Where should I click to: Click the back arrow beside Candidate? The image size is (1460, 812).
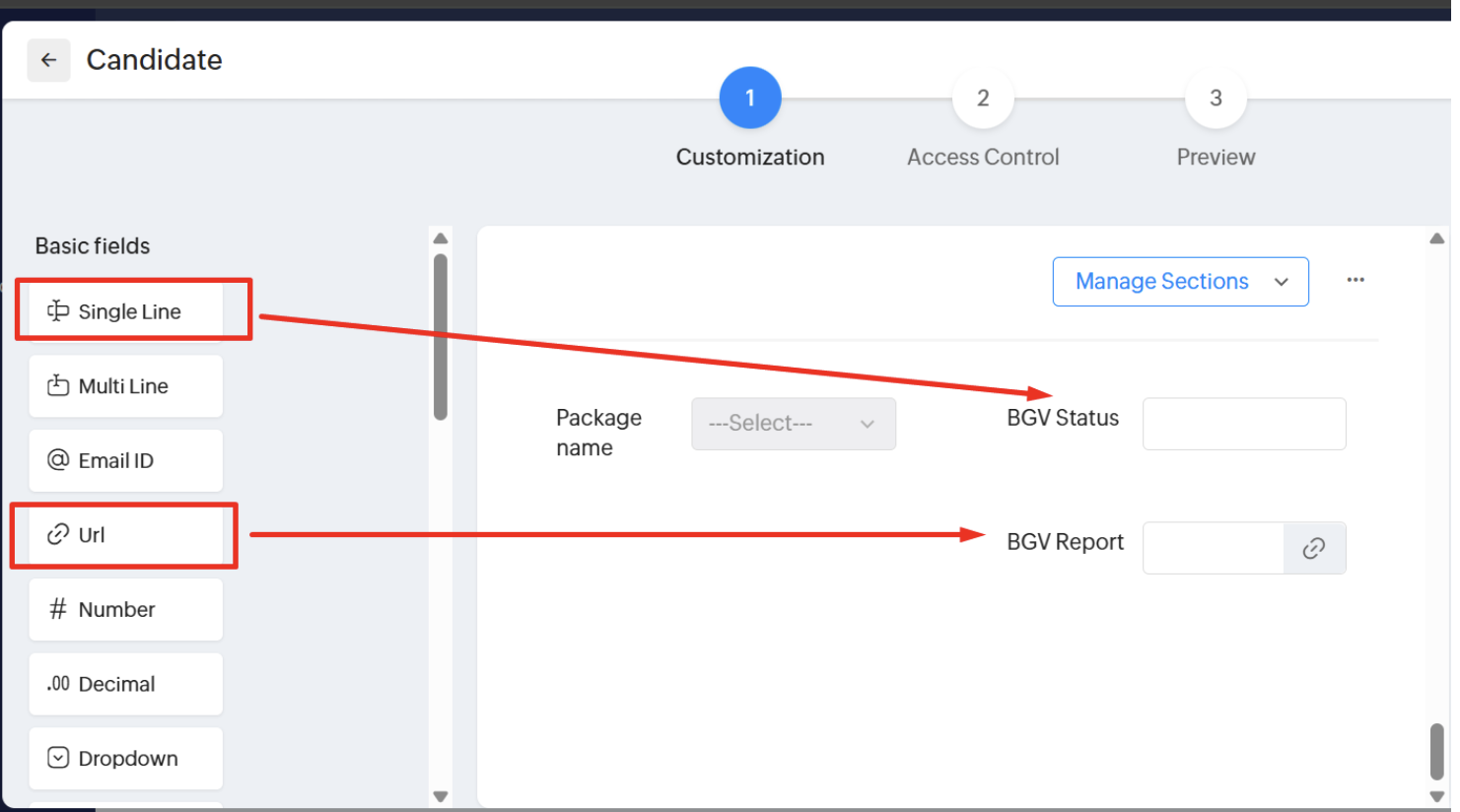click(48, 60)
